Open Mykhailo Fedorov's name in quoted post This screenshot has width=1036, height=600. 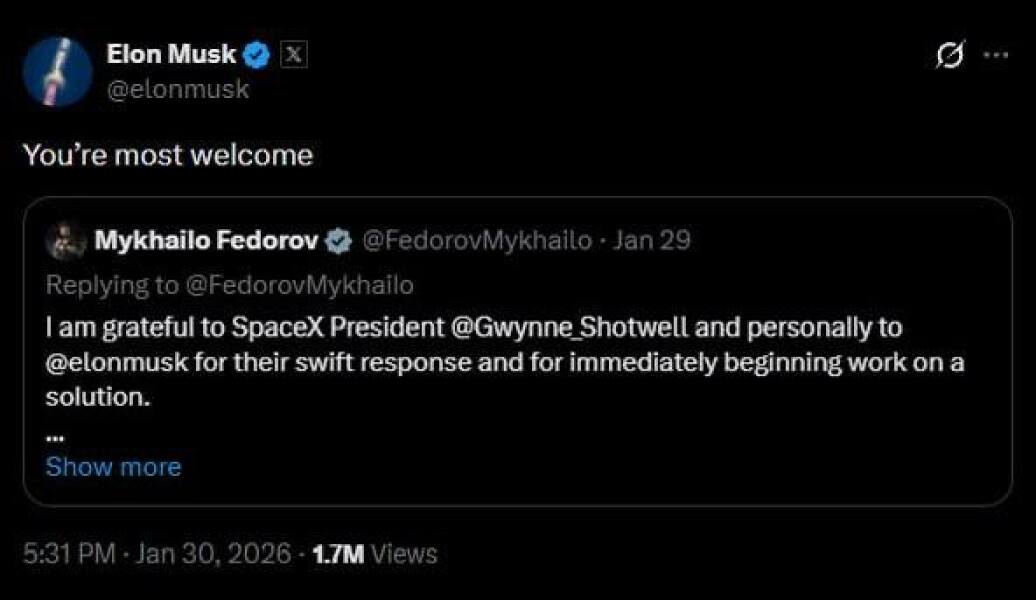207,241
